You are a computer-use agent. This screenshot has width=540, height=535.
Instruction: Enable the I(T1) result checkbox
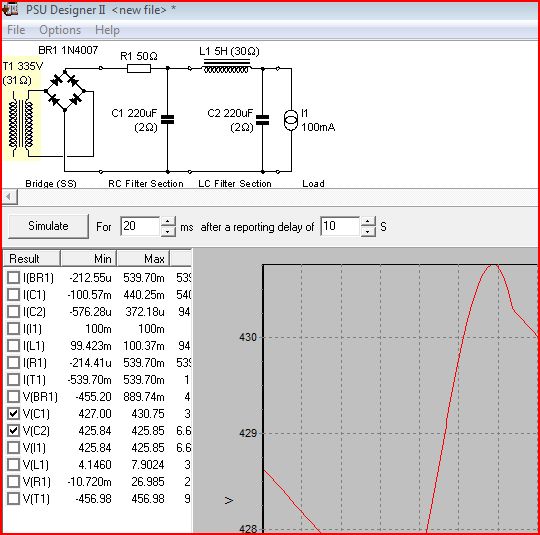(x=13, y=380)
